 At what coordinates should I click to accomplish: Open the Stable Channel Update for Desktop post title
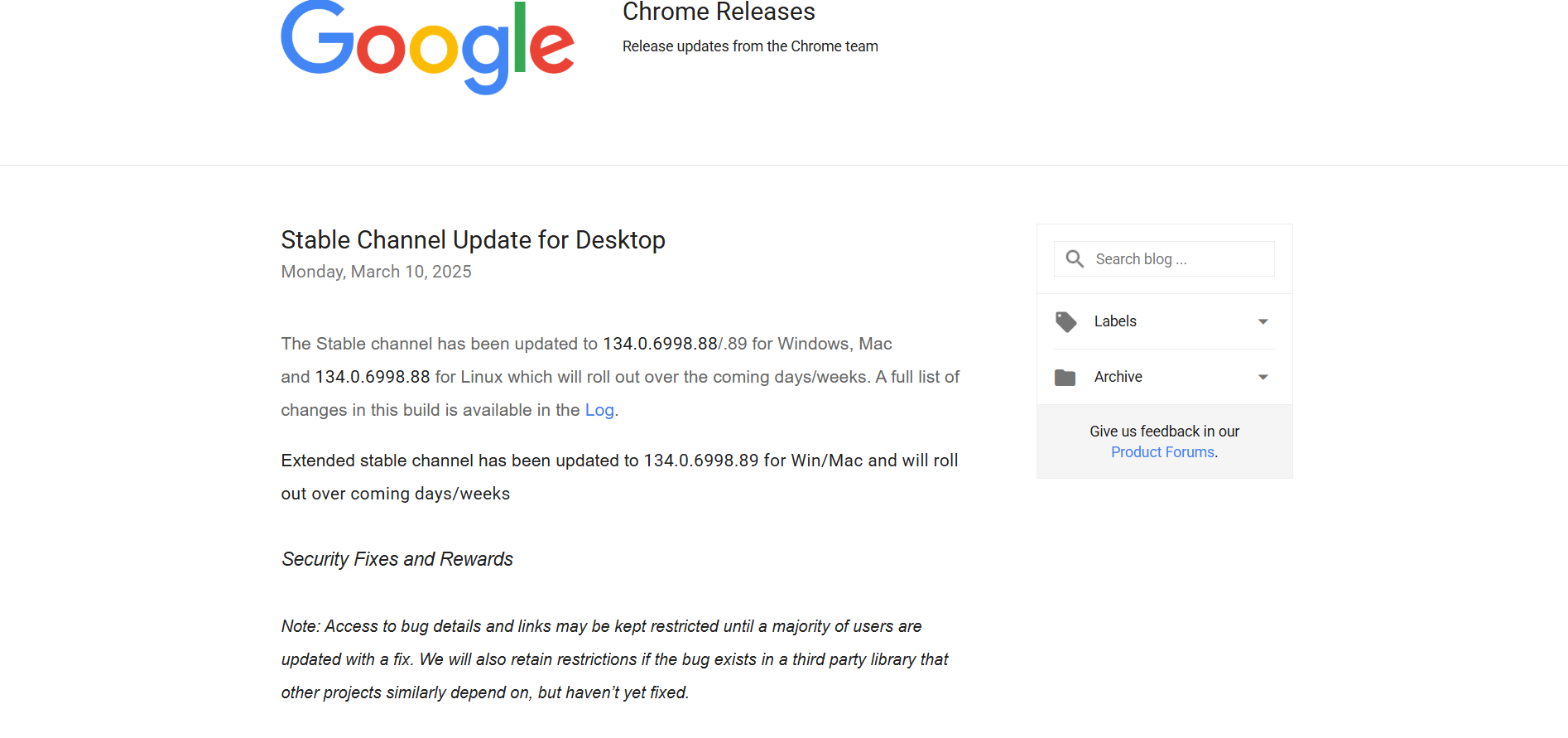tap(473, 240)
